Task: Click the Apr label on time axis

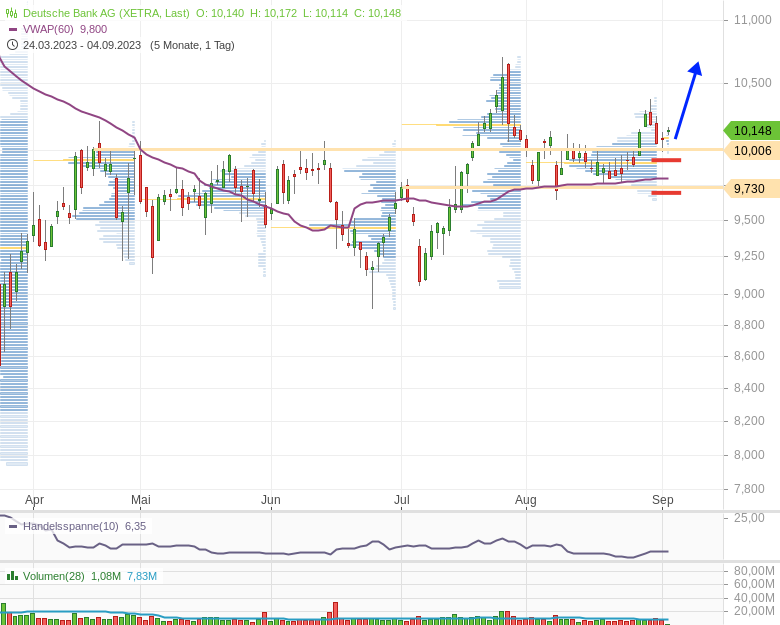Action: 34,500
